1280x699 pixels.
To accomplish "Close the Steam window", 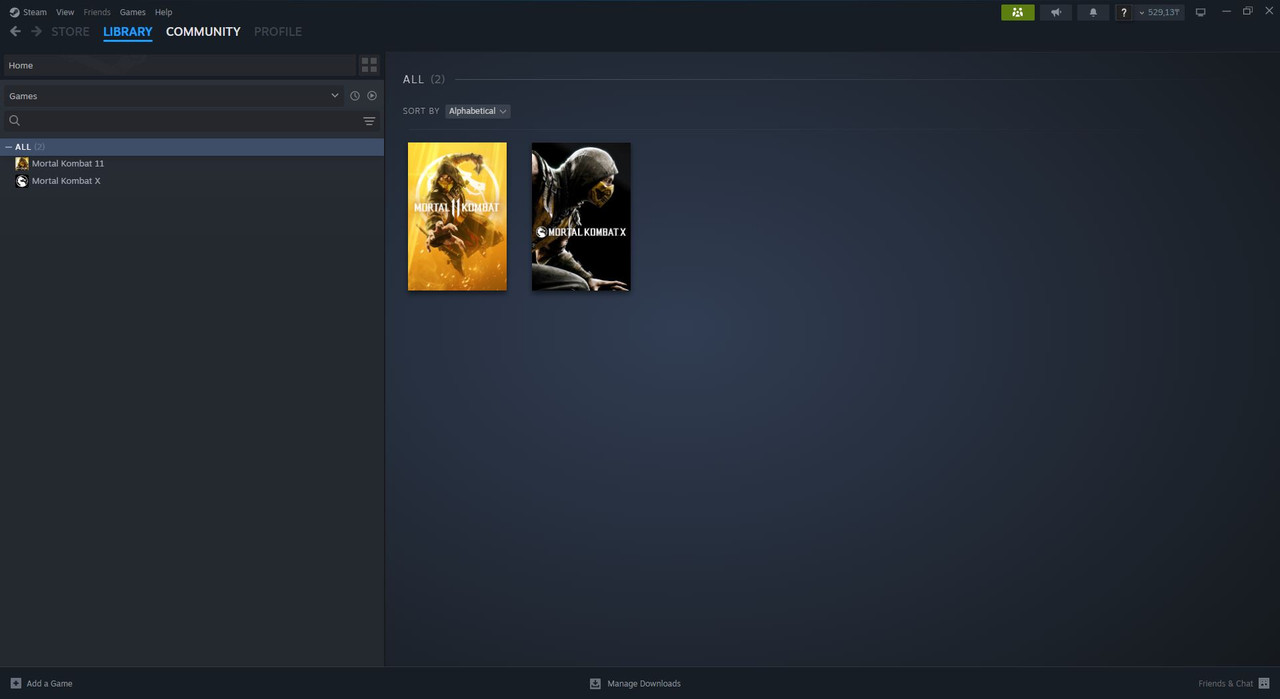I will 1268,11.
